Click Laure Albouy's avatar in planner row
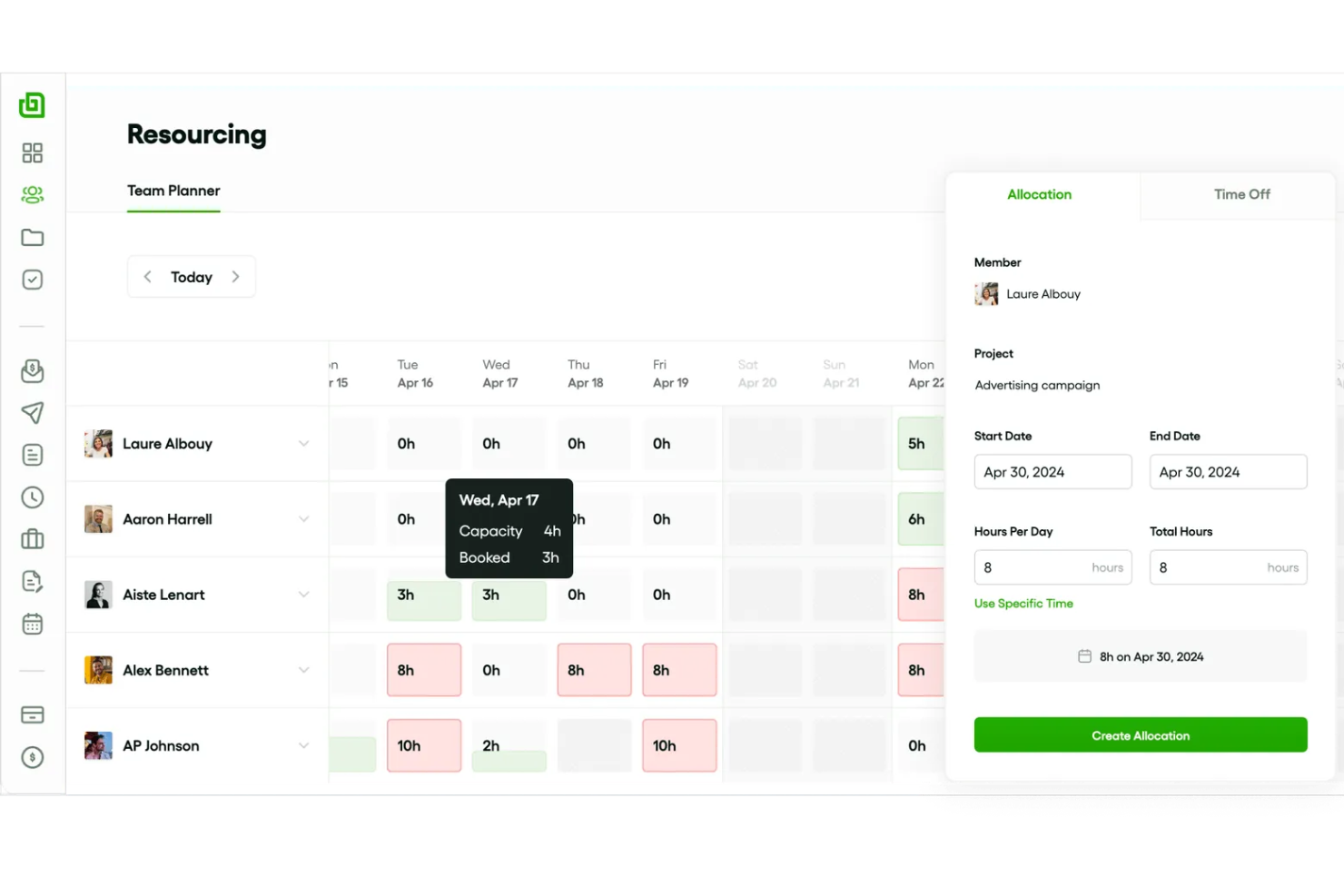The width and height of the screenshot is (1344, 896). tap(98, 444)
